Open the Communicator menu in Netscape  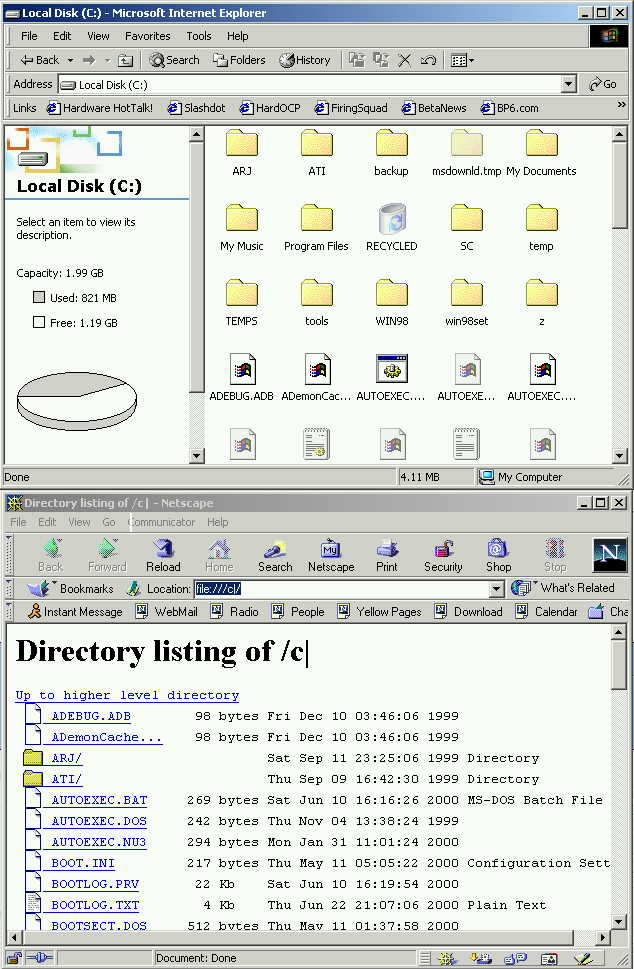[x=162, y=522]
